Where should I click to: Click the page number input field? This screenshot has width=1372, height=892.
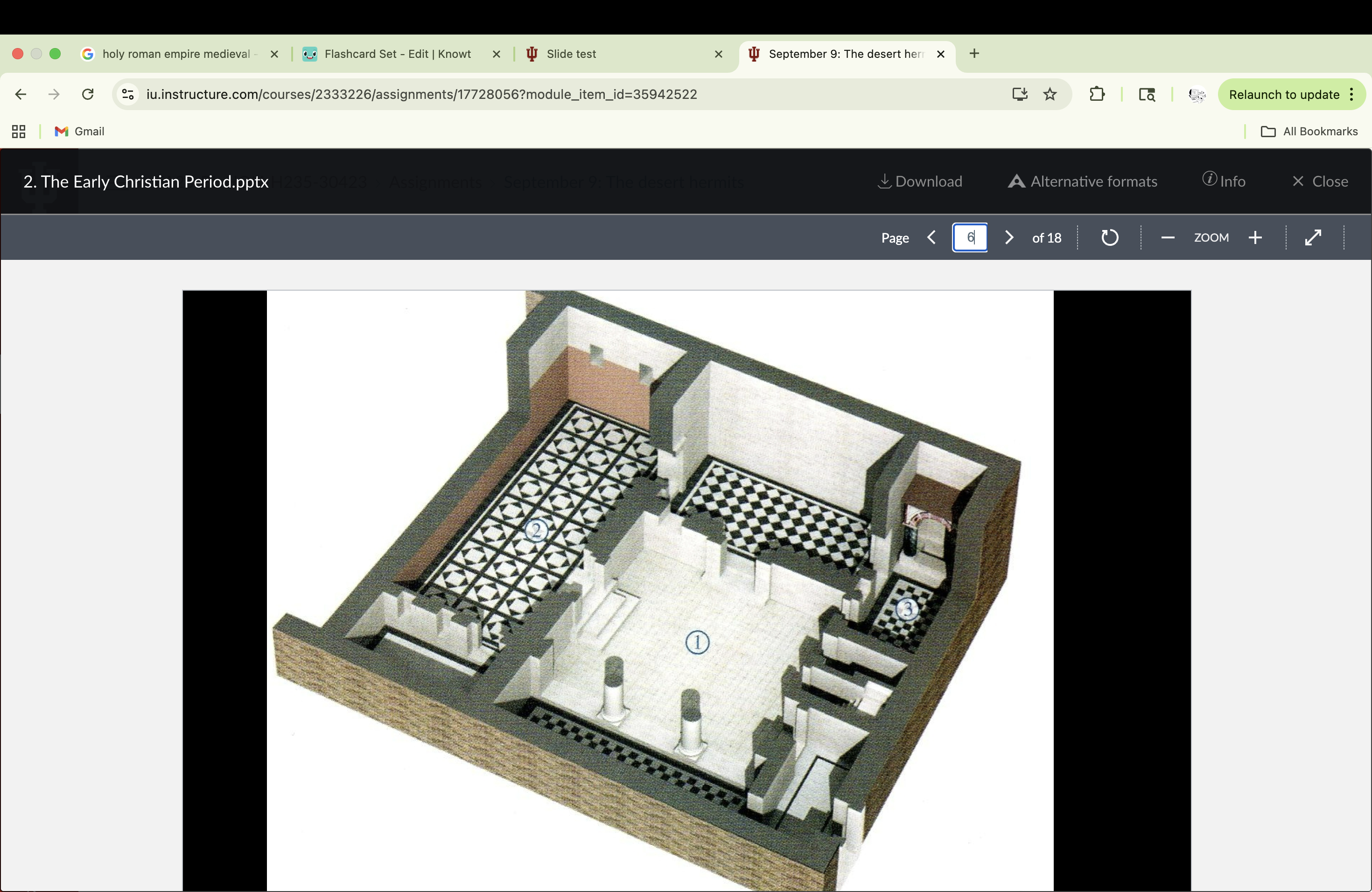tap(970, 237)
